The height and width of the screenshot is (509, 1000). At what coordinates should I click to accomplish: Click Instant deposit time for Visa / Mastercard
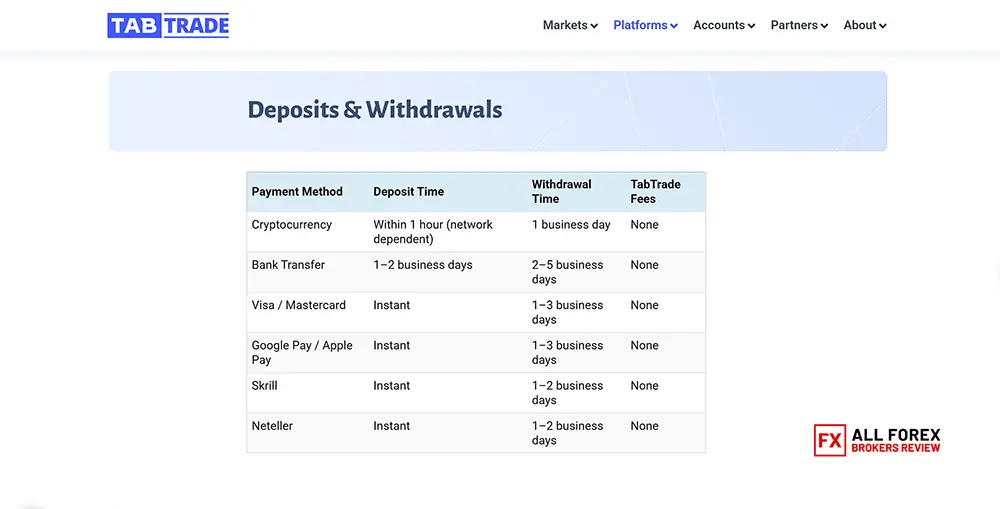(392, 305)
